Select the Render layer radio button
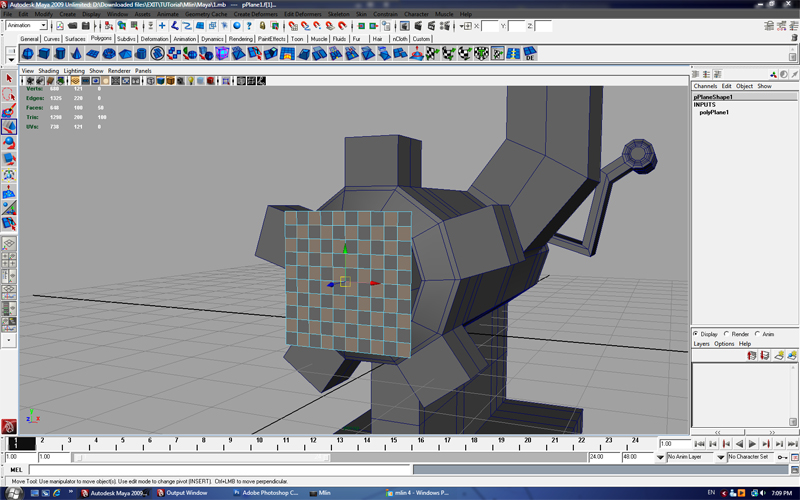This screenshot has height=500, width=800. pyautogui.click(x=728, y=334)
